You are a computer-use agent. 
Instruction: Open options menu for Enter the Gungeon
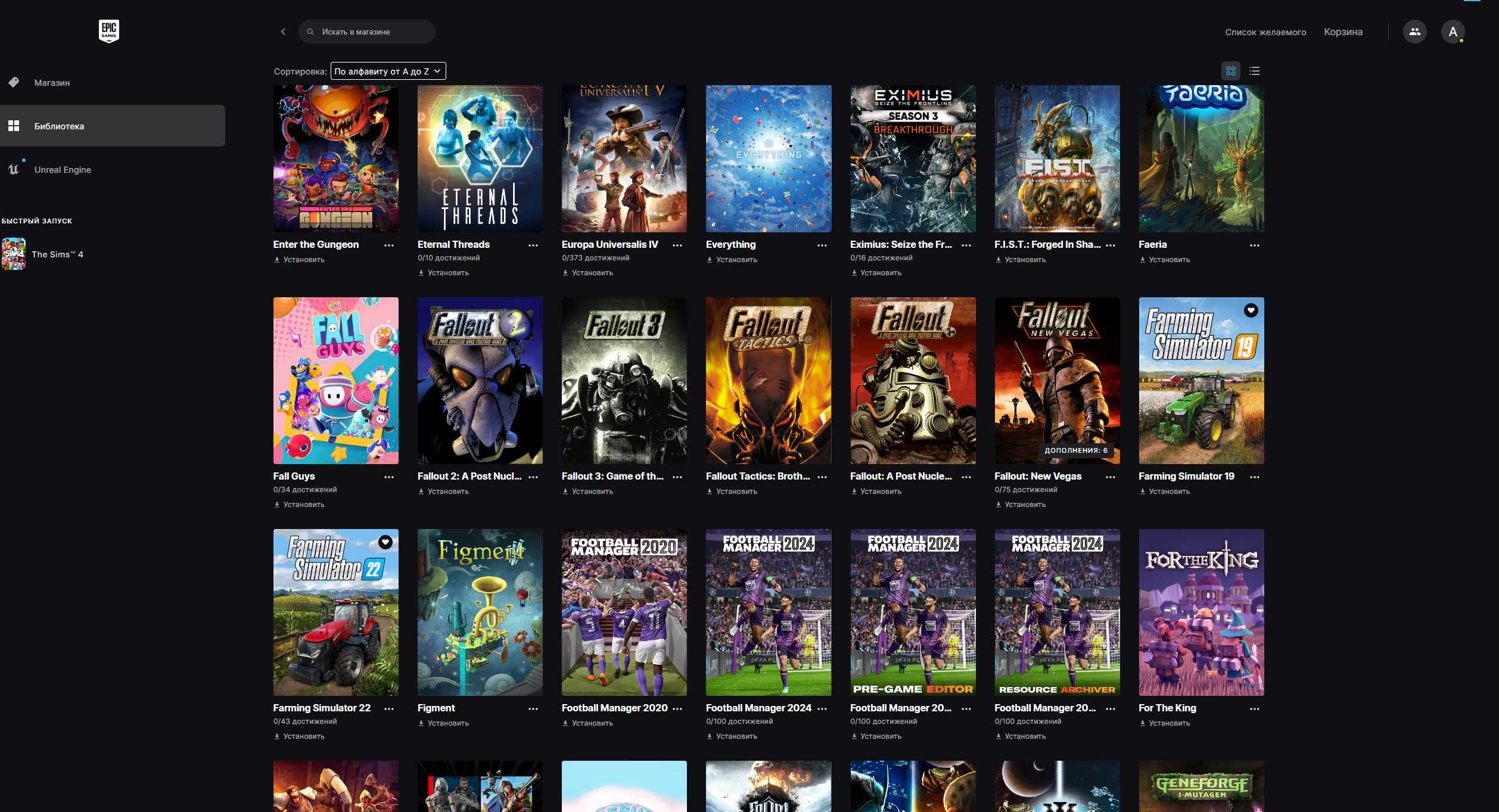pyautogui.click(x=389, y=245)
